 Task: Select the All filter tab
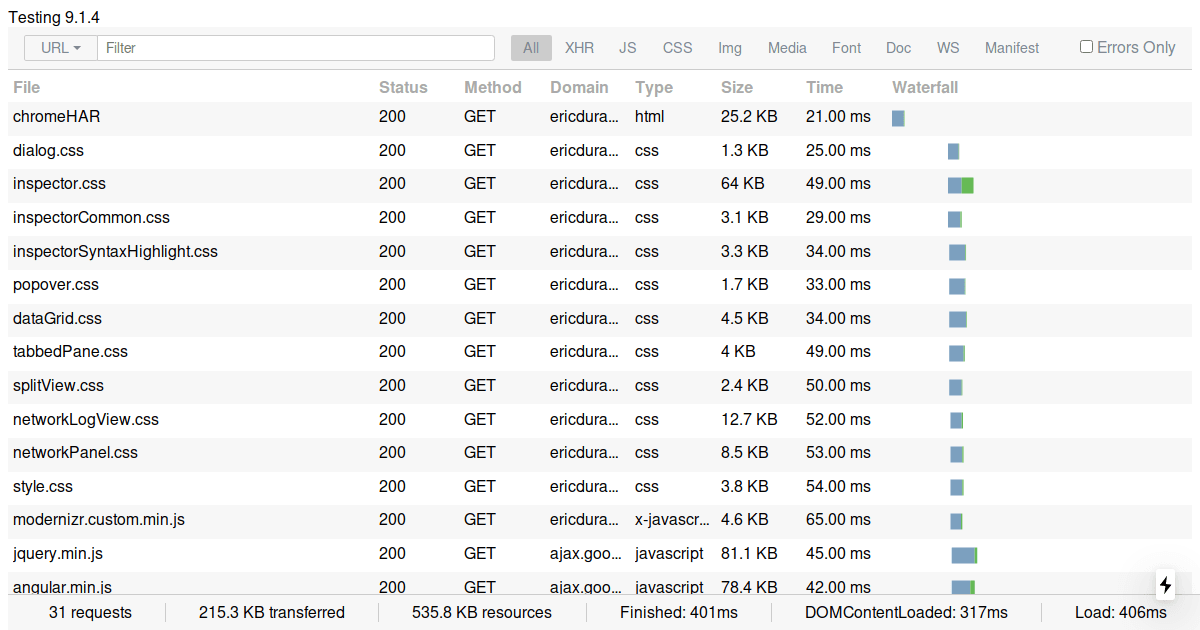(x=531, y=48)
